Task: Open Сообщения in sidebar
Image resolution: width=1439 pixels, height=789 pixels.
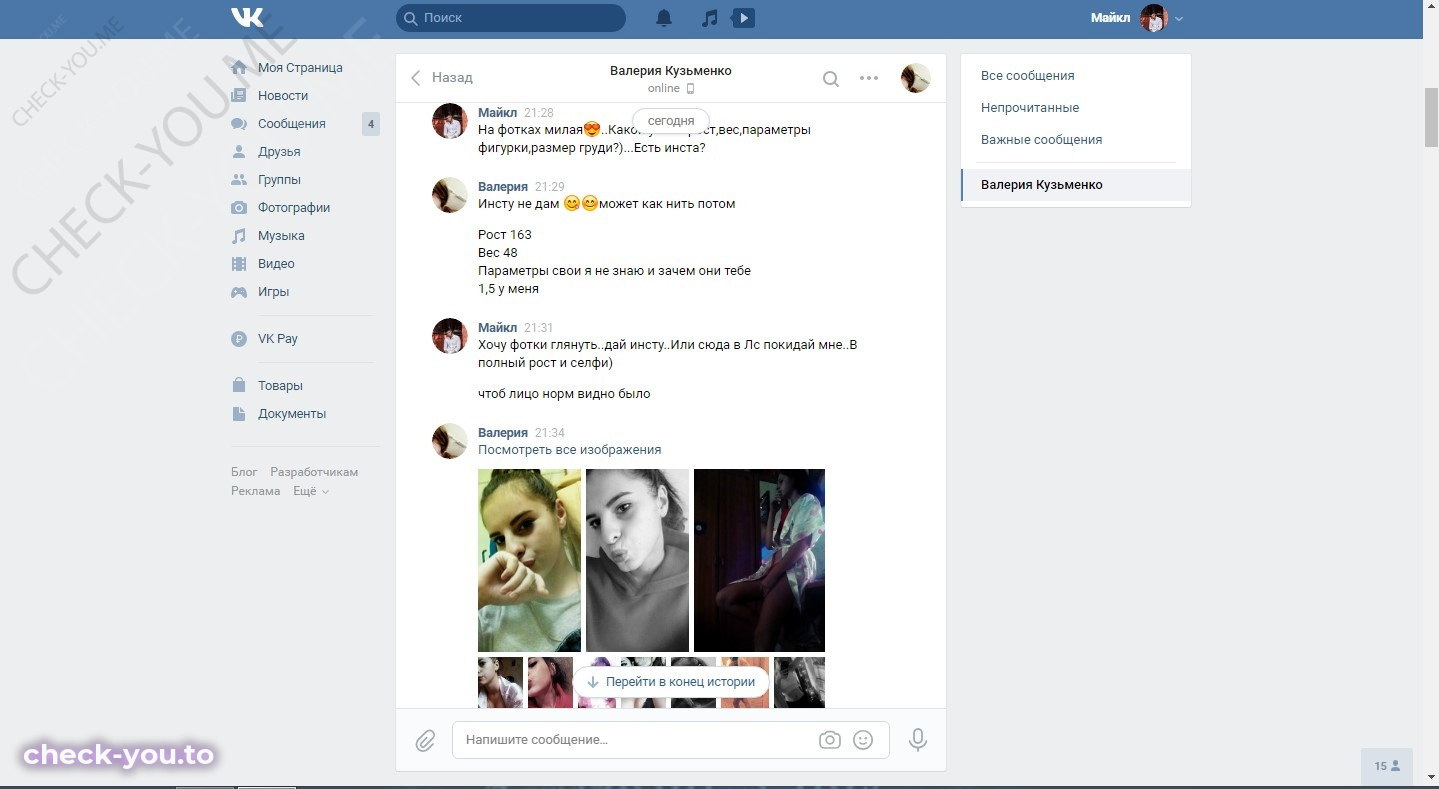Action: pos(292,124)
